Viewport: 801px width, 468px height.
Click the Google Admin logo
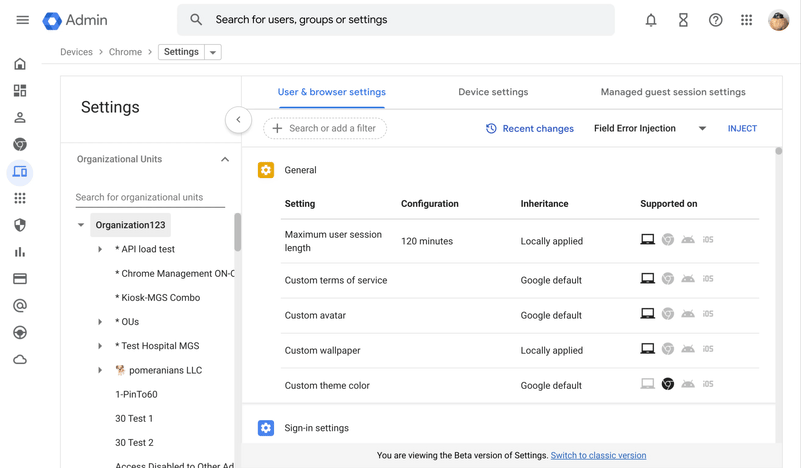tap(75, 20)
